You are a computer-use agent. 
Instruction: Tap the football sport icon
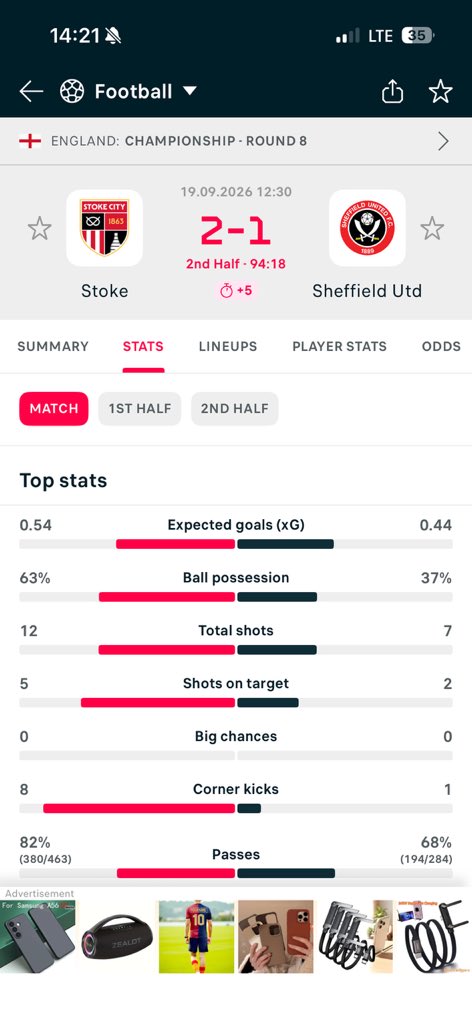pyautogui.click(x=72, y=91)
